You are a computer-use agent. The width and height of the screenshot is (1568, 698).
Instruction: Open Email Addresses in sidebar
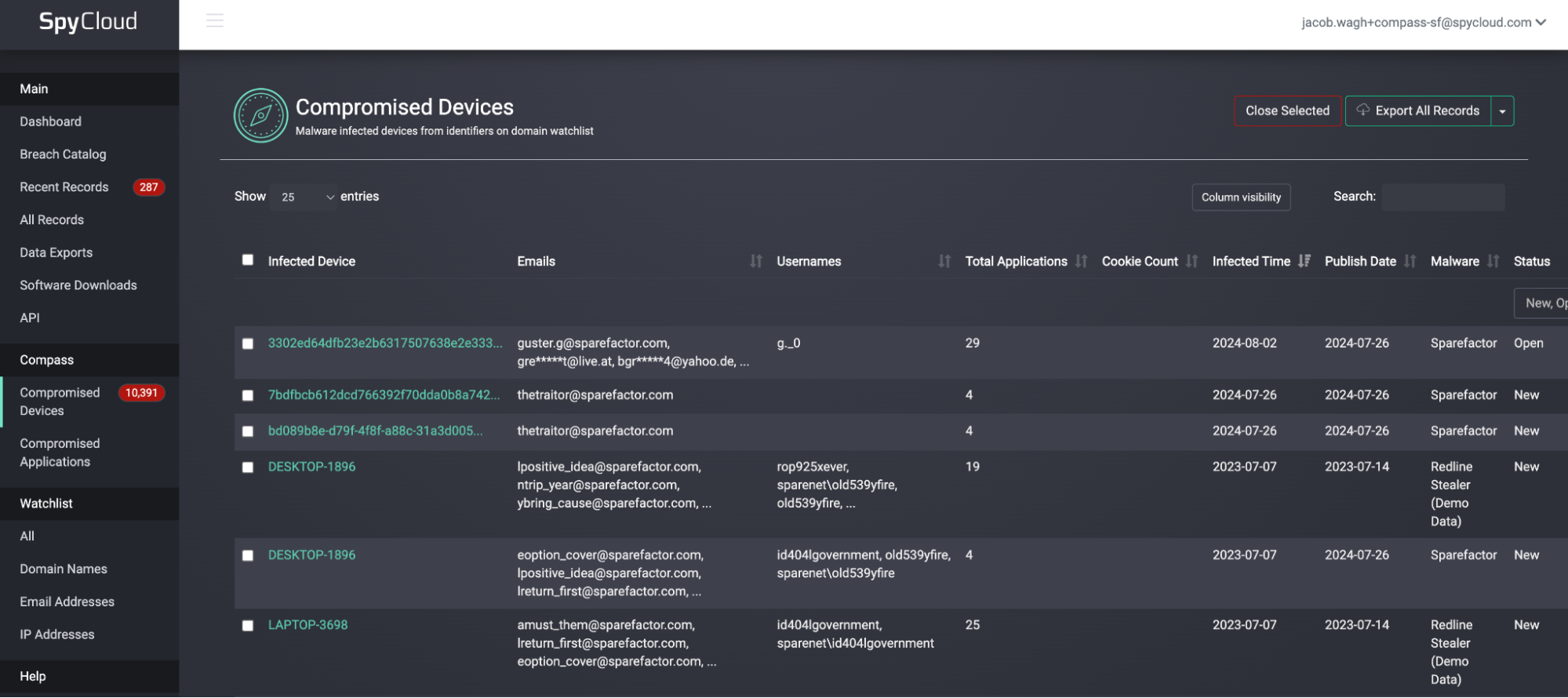tap(67, 602)
